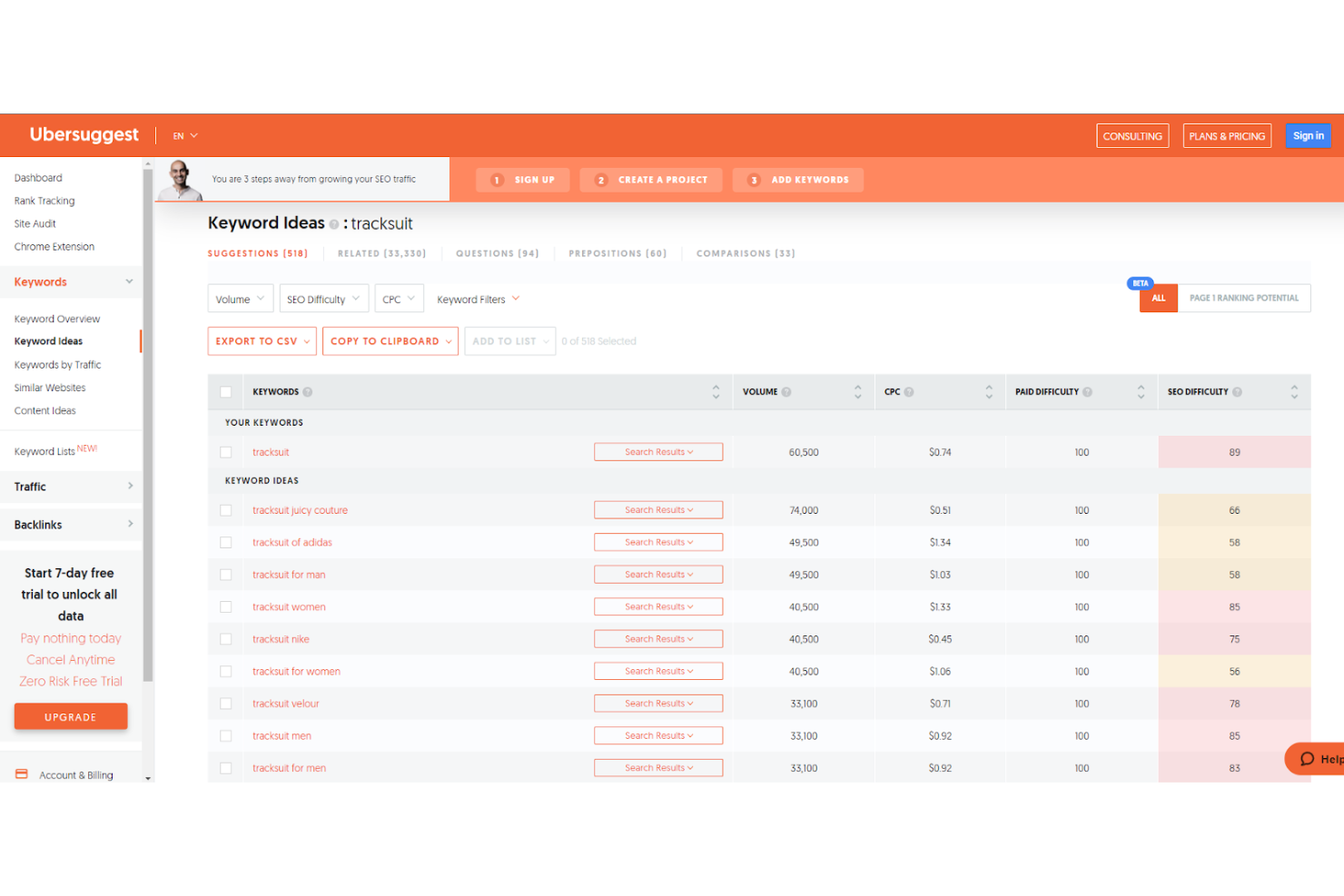Open Search Results dropdown for tracksuit women
1344x896 pixels.
(657, 606)
